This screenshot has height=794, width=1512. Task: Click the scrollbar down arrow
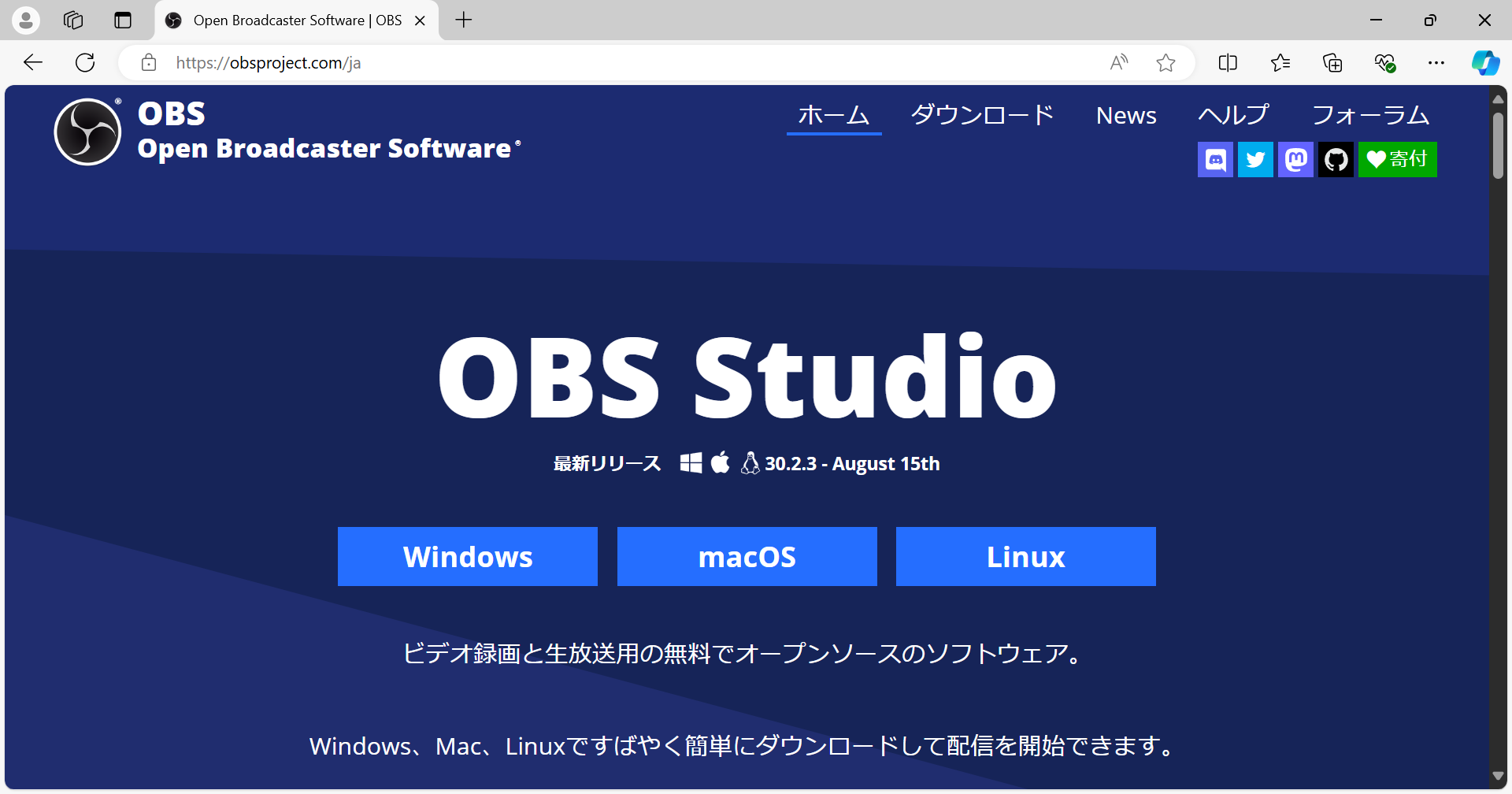tap(1499, 777)
